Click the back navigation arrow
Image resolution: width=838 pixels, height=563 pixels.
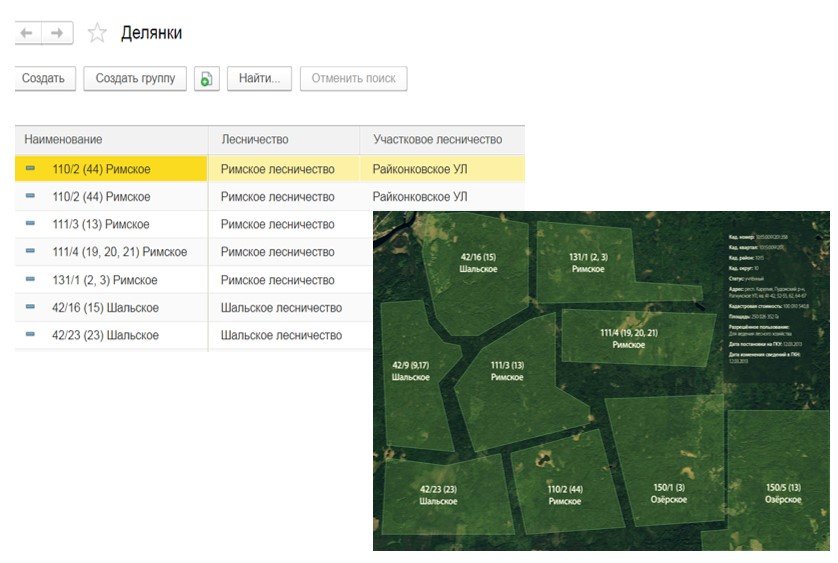(x=27, y=33)
